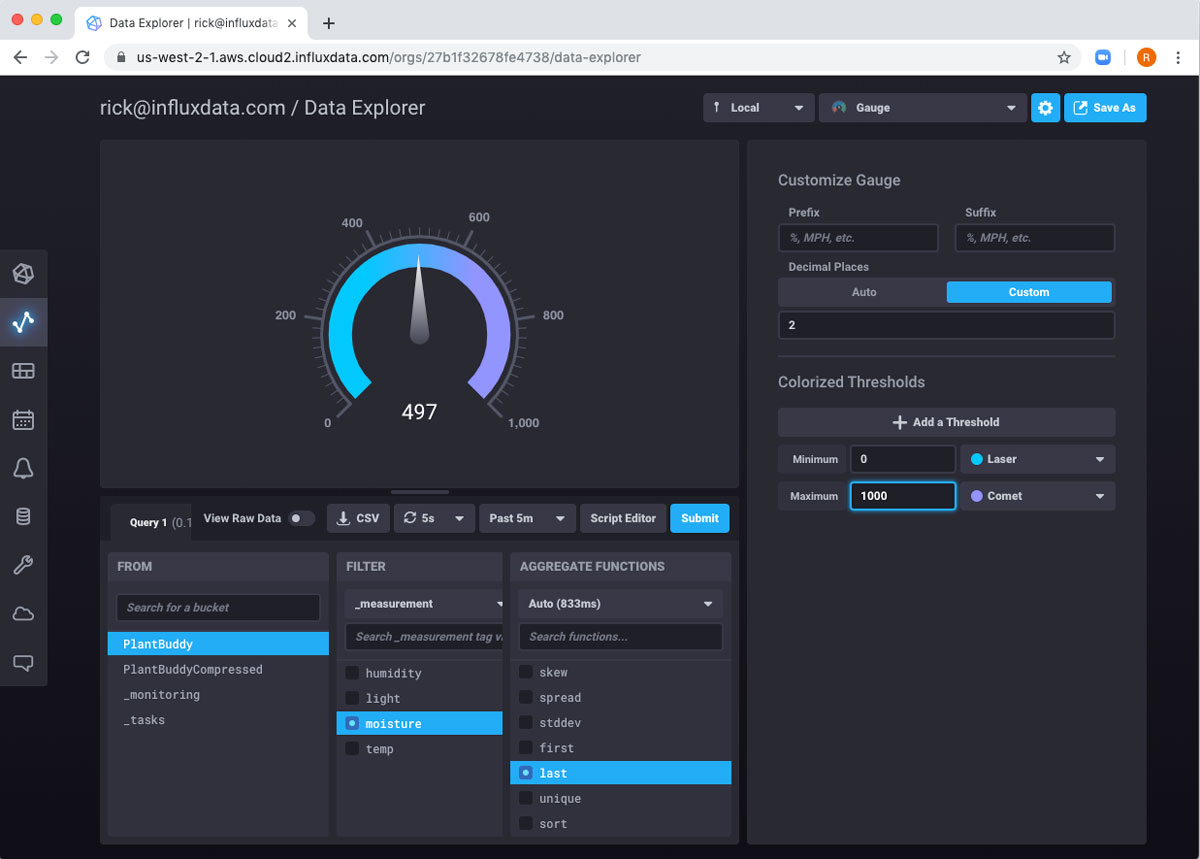The height and width of the screenshot is (859, 1200).
Task: Open the Local timezone dropdown
Action: pos(757,108)
